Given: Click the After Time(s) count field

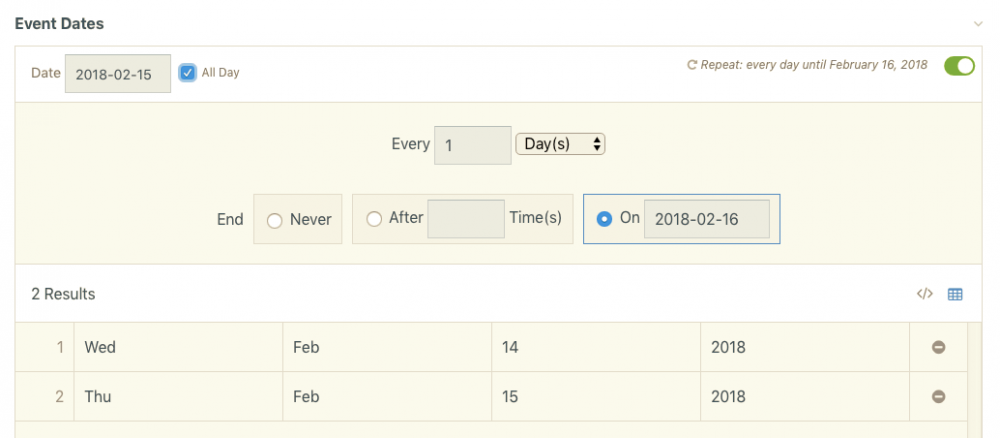Looking at the screenshot, I should tap(465, 219).
